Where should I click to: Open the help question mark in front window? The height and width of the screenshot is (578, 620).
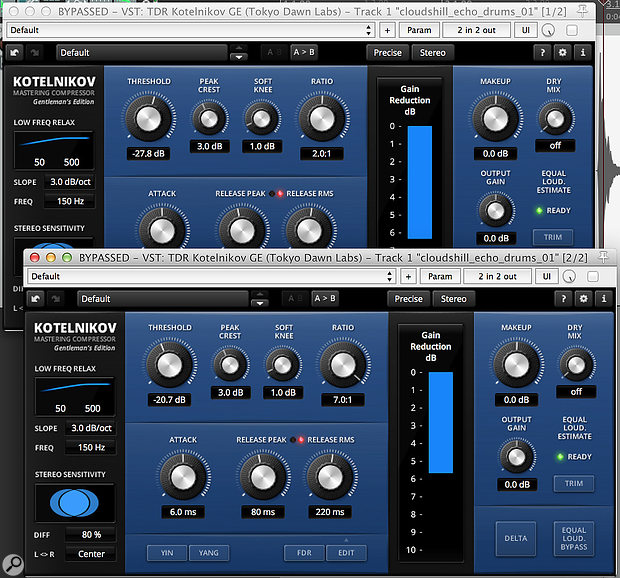click(x=563, y=299)
